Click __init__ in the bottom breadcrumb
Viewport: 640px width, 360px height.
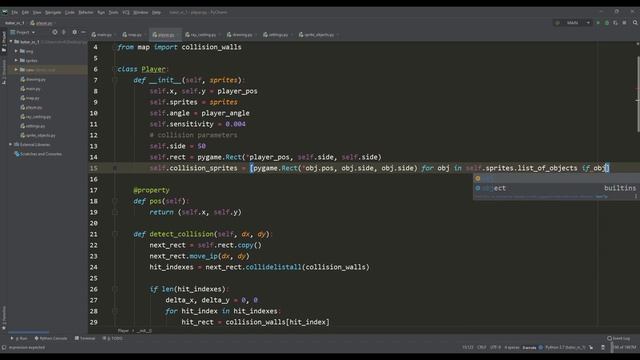tap(144, 331)
